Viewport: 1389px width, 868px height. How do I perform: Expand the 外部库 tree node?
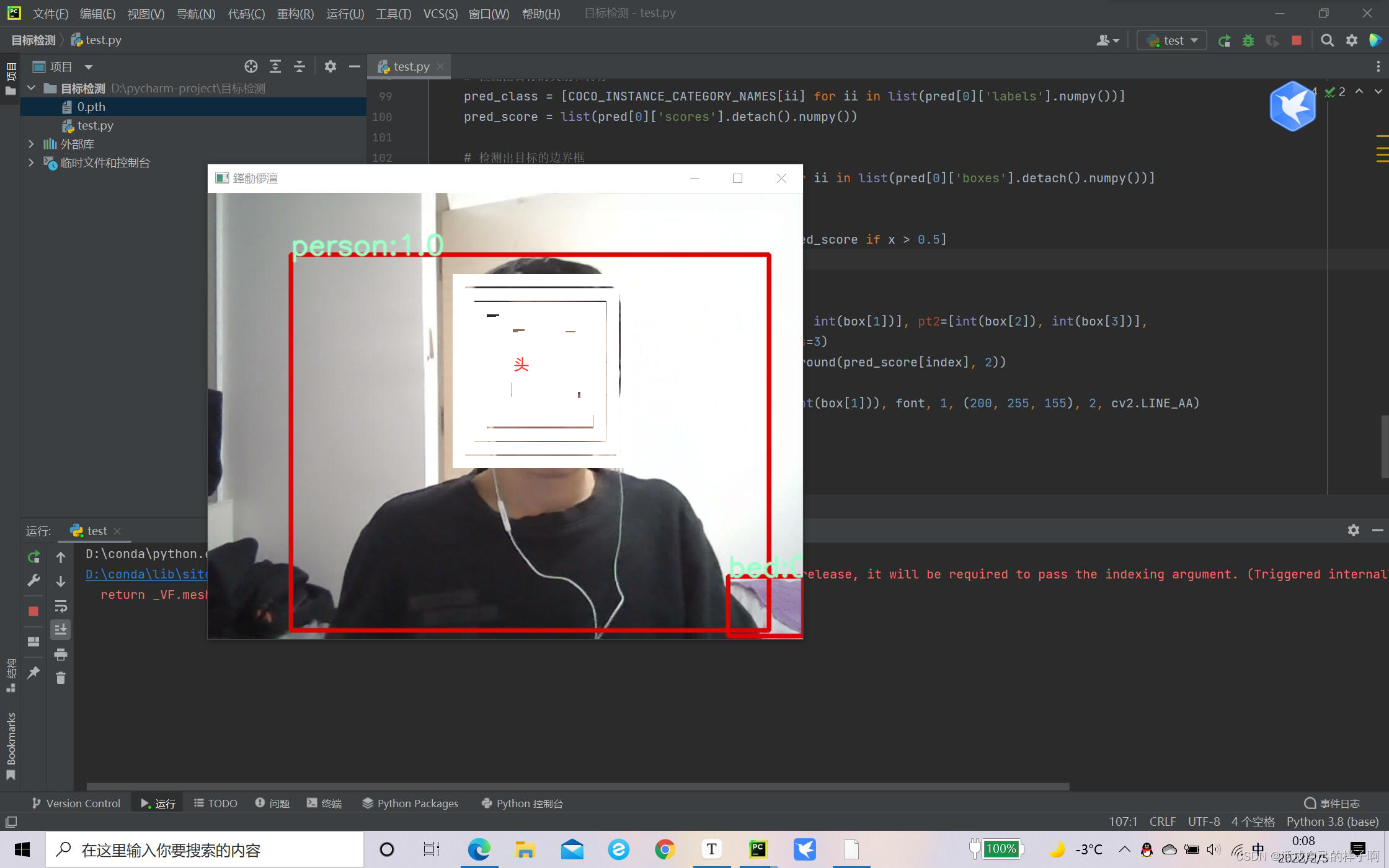[x=31, y=144]
